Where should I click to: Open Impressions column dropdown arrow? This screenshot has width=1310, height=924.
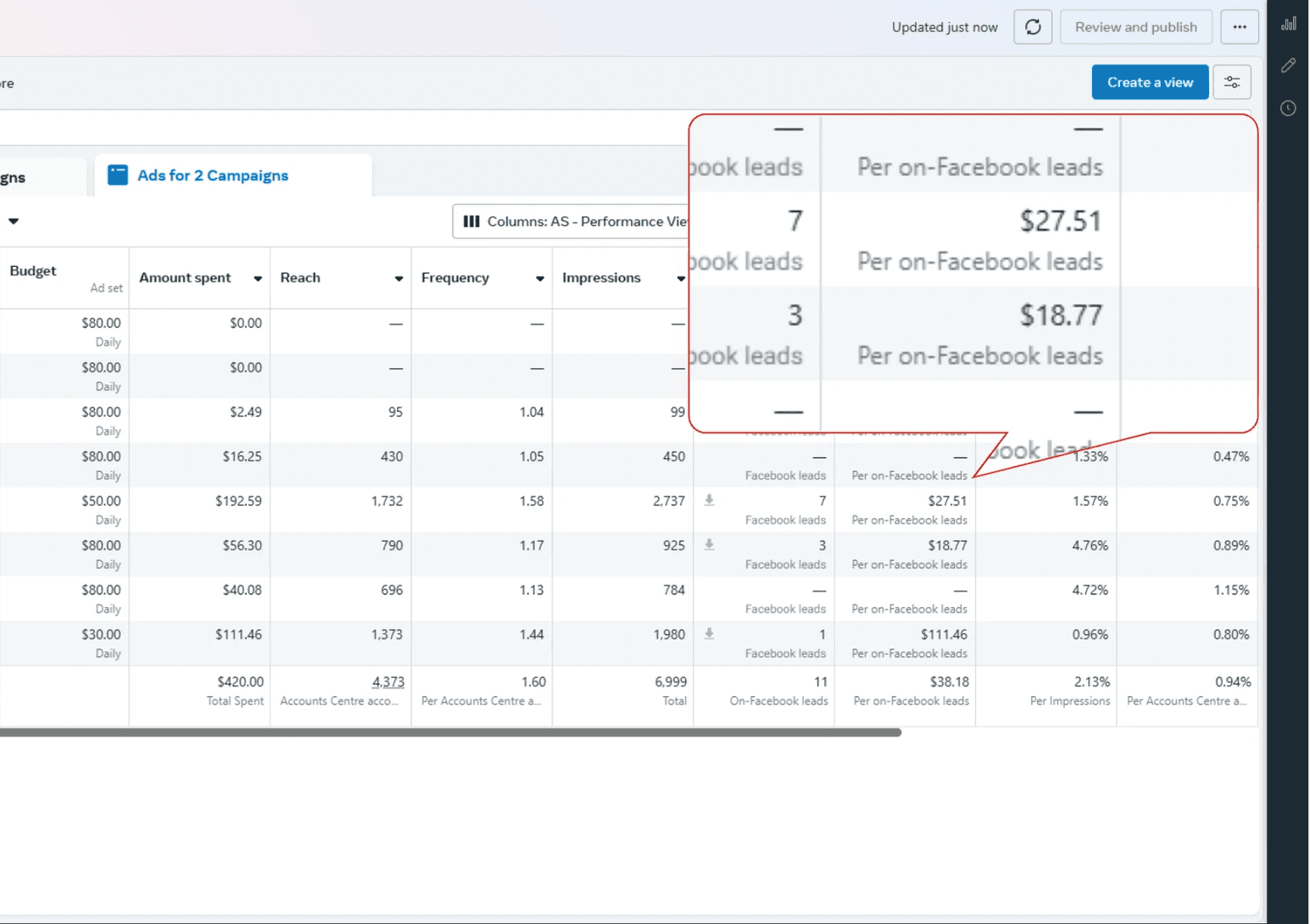click(x=680, y=278)
